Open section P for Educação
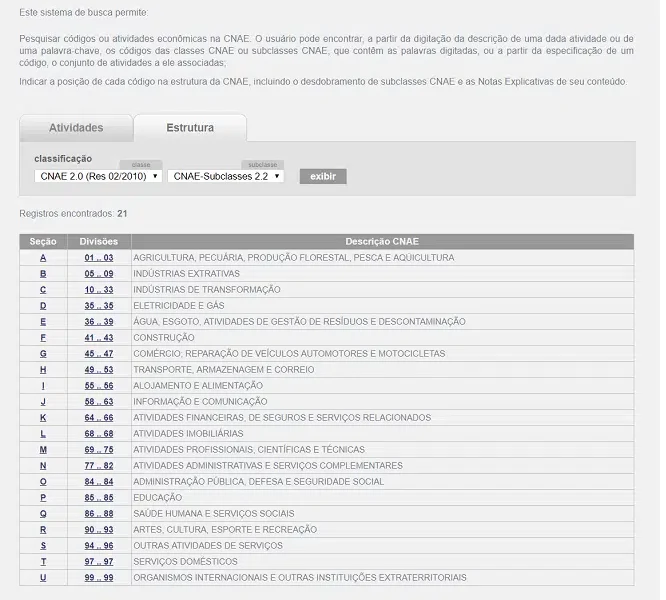This screenshot has width=666, height=600. (43, 498)
